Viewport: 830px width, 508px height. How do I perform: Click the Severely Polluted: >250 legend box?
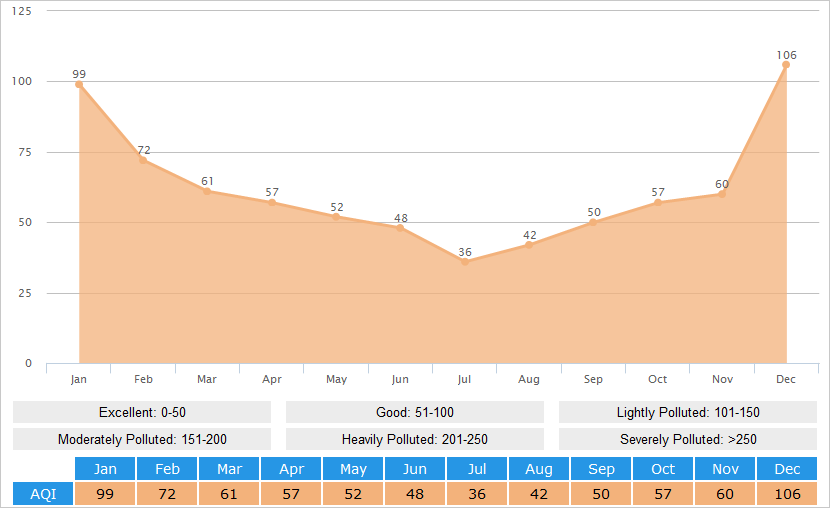coord(688,439)
